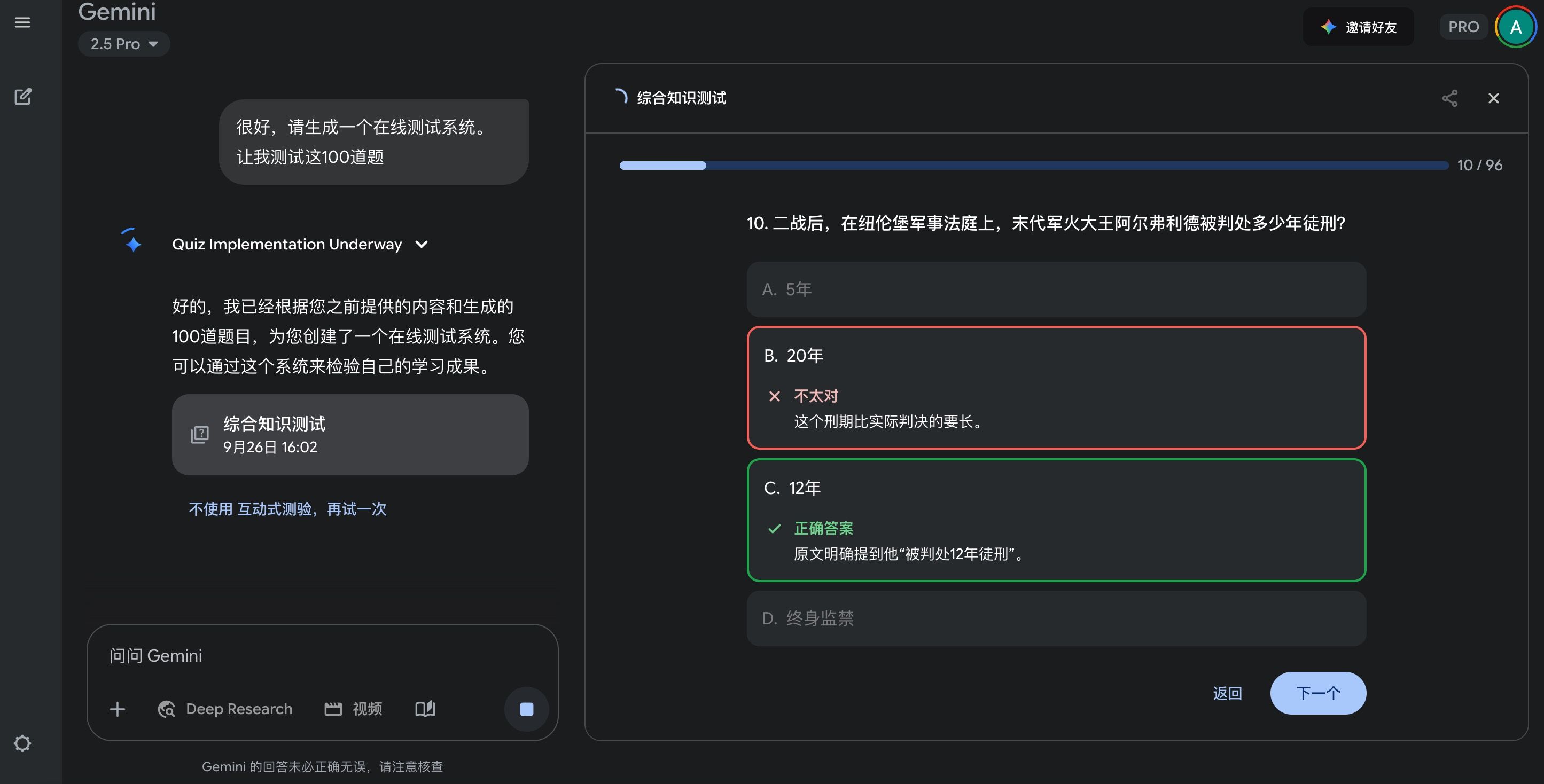Select the 视频 tool option
Image resolution: width=1544 pixels, height=784 pixels.
(x=354, y=709)
